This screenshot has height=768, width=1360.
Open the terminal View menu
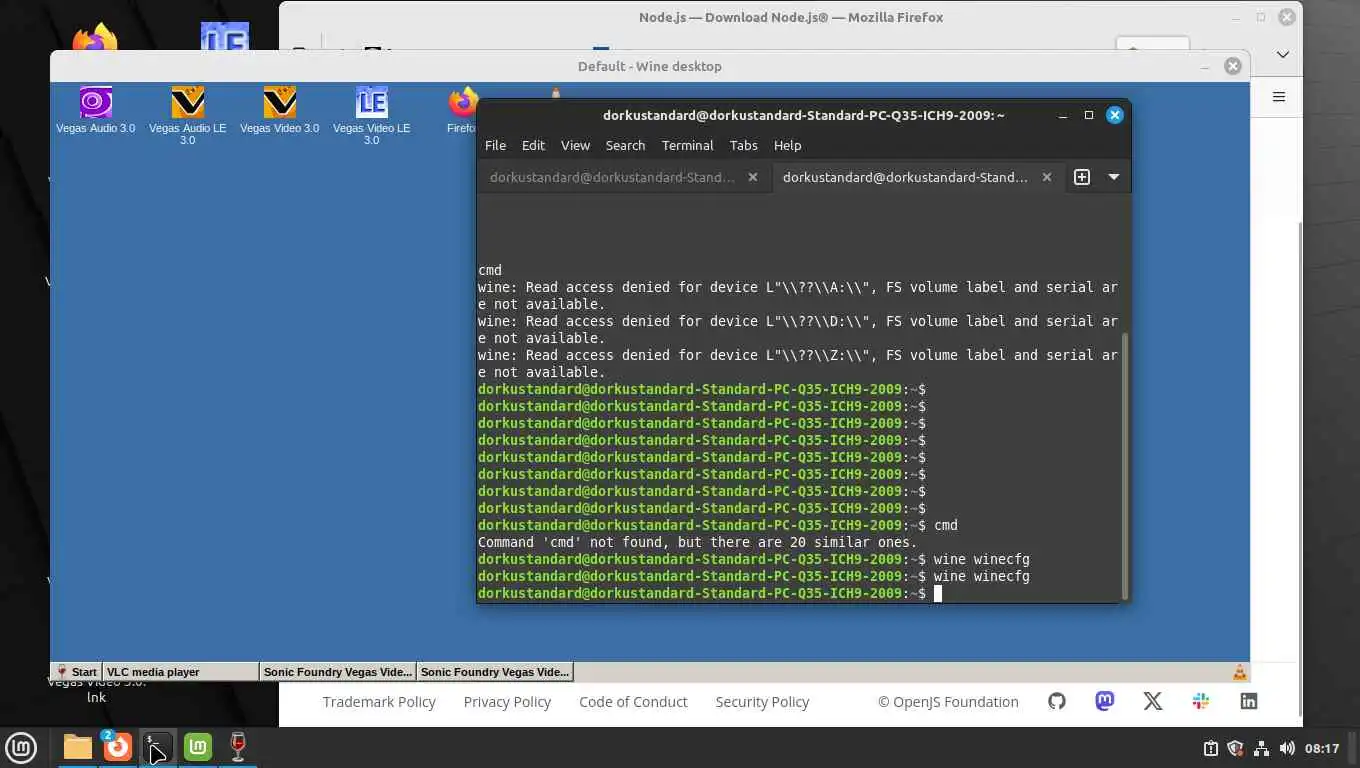click(575, 145)
